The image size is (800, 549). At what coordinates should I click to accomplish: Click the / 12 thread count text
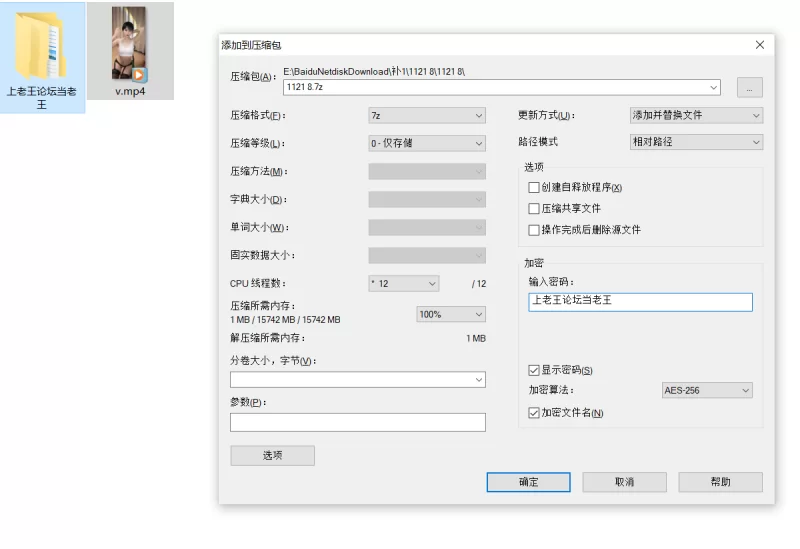click(479, 284)
